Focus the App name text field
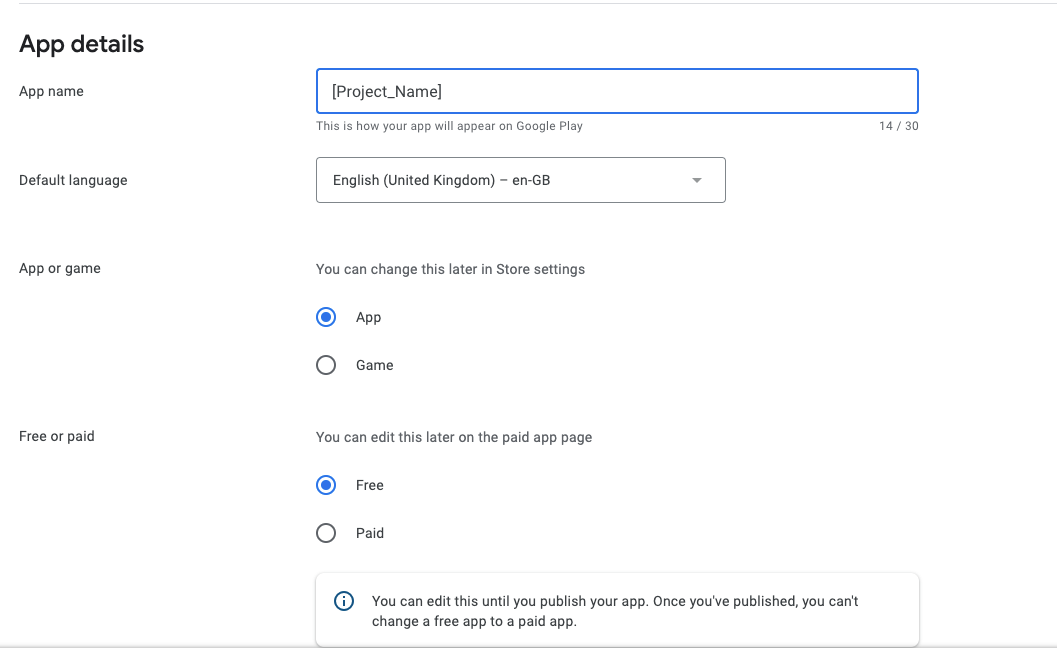1057x648 pixels. tap(617, 91)
